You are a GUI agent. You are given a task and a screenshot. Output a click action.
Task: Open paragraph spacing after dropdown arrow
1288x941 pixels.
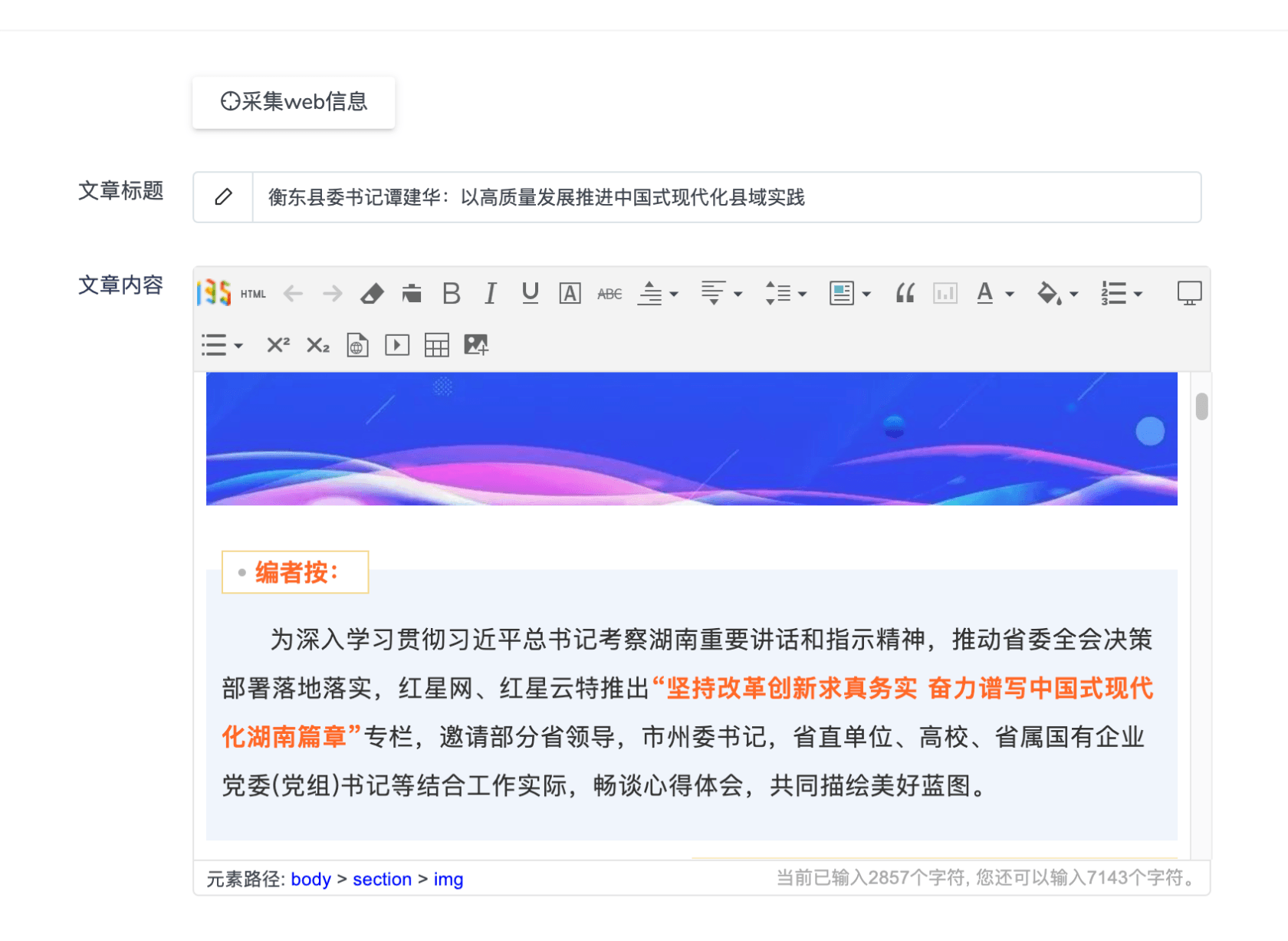738,294
